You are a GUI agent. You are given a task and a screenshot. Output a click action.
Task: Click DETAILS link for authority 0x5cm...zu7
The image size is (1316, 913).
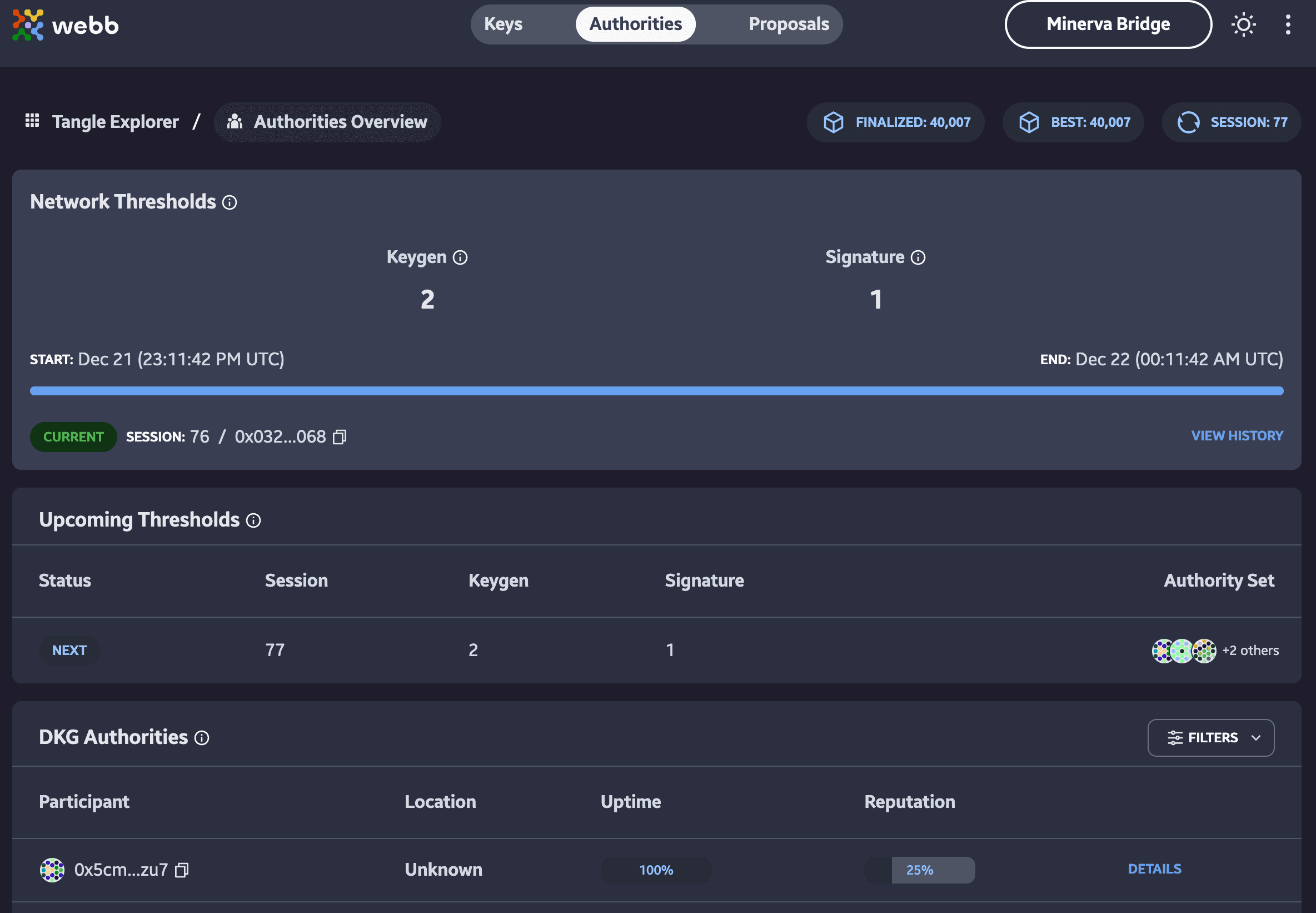pyautogui.click(x=1154, y=868)
